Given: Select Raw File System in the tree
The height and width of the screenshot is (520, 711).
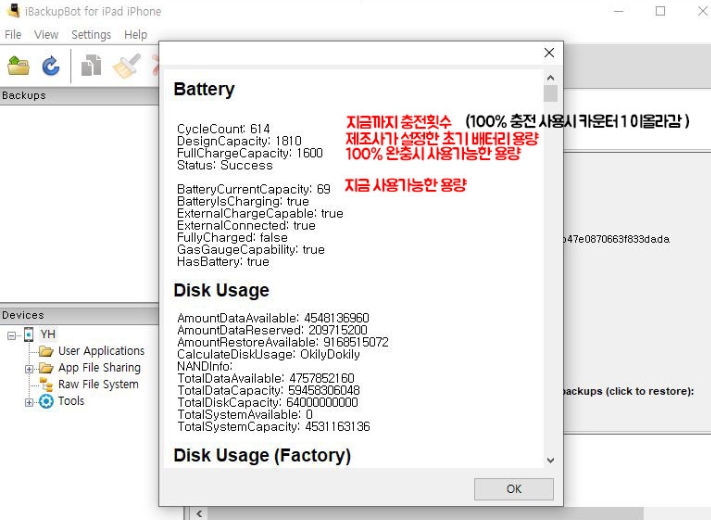Looking at the screenshot, I should (98, 384).
